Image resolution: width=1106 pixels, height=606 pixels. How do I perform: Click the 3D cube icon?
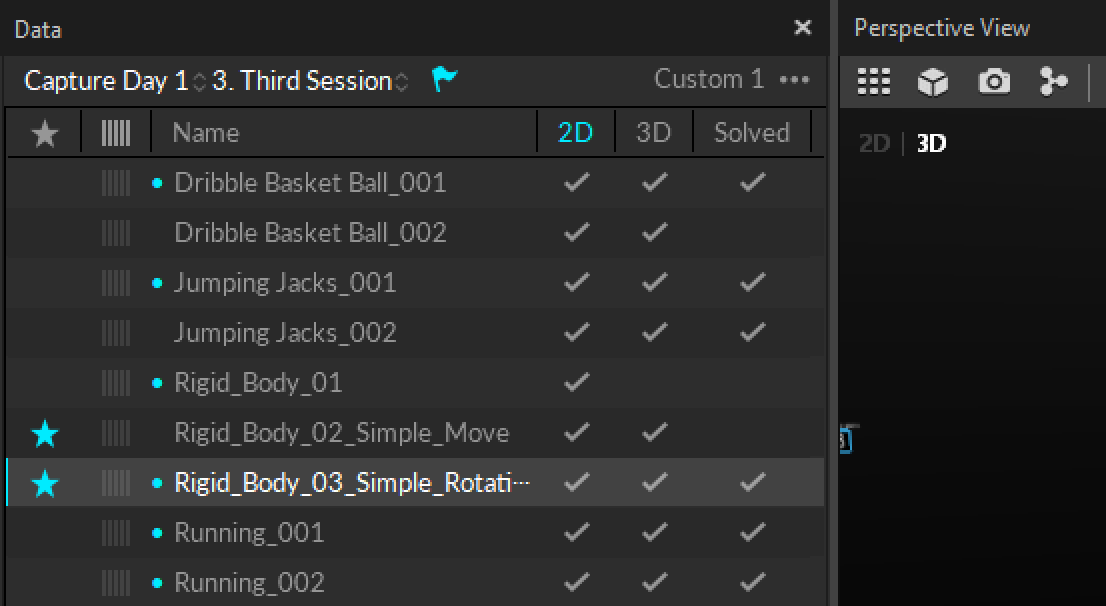932,82
